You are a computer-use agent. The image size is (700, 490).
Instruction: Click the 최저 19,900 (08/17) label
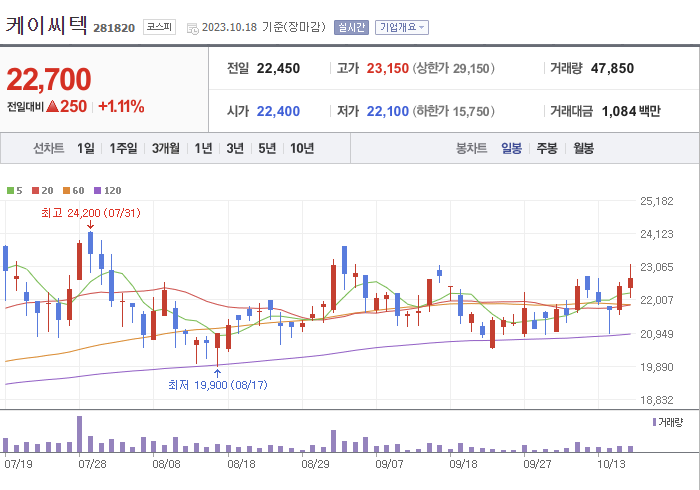(x=218, y=385)
